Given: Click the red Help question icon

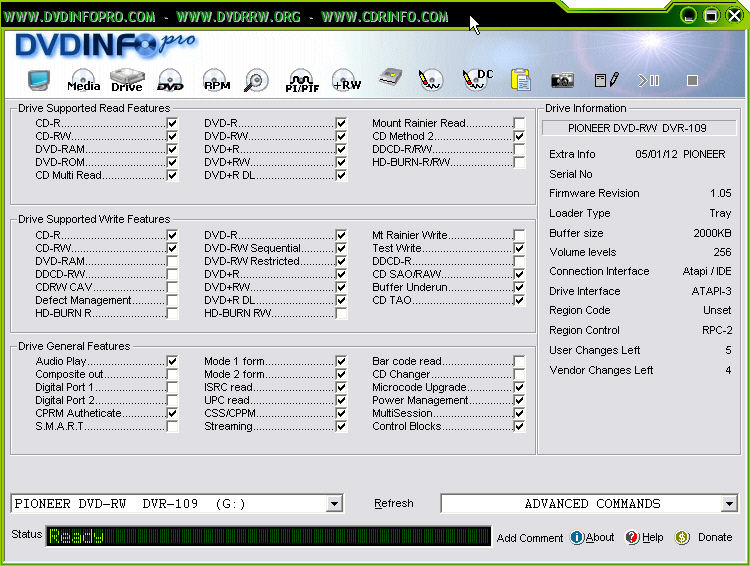Looking at the screenshot, I should point(632,537).
